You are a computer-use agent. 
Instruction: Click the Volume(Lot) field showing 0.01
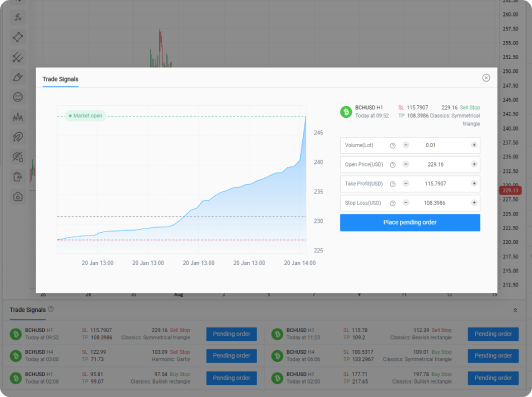click(431, 145)
